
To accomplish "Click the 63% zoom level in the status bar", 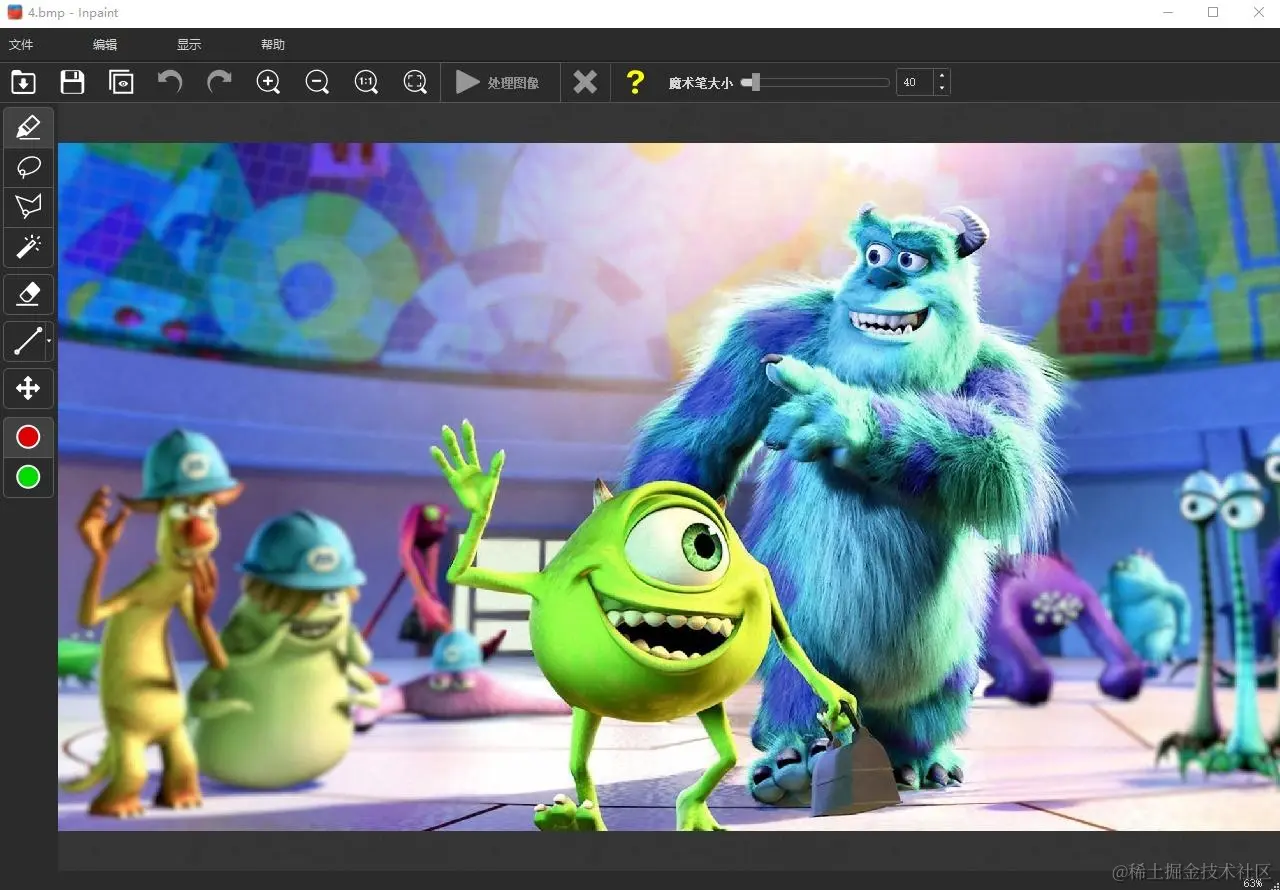I will (1253, 883).
